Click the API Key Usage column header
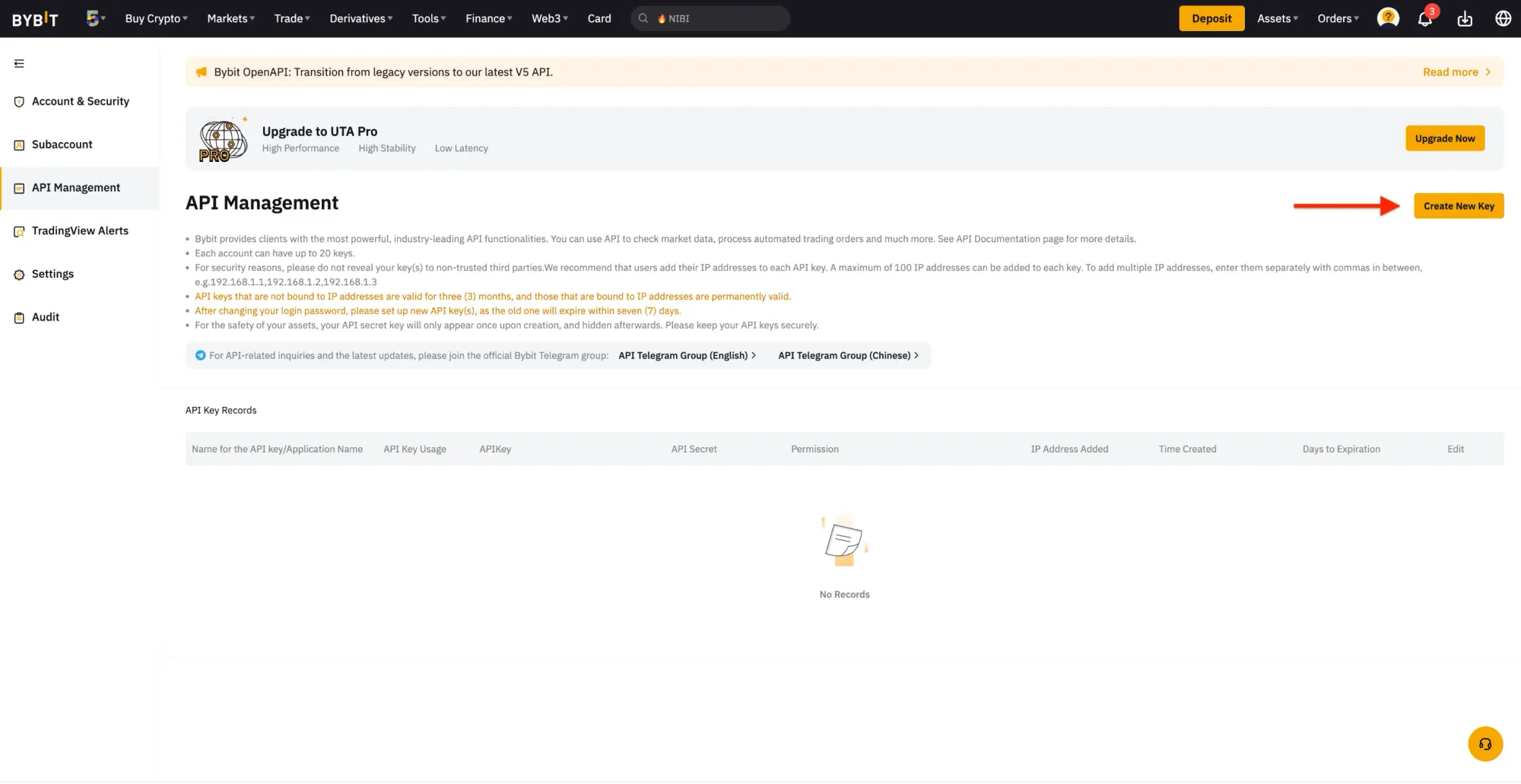The image size is (1521, 784). (414, 449)
